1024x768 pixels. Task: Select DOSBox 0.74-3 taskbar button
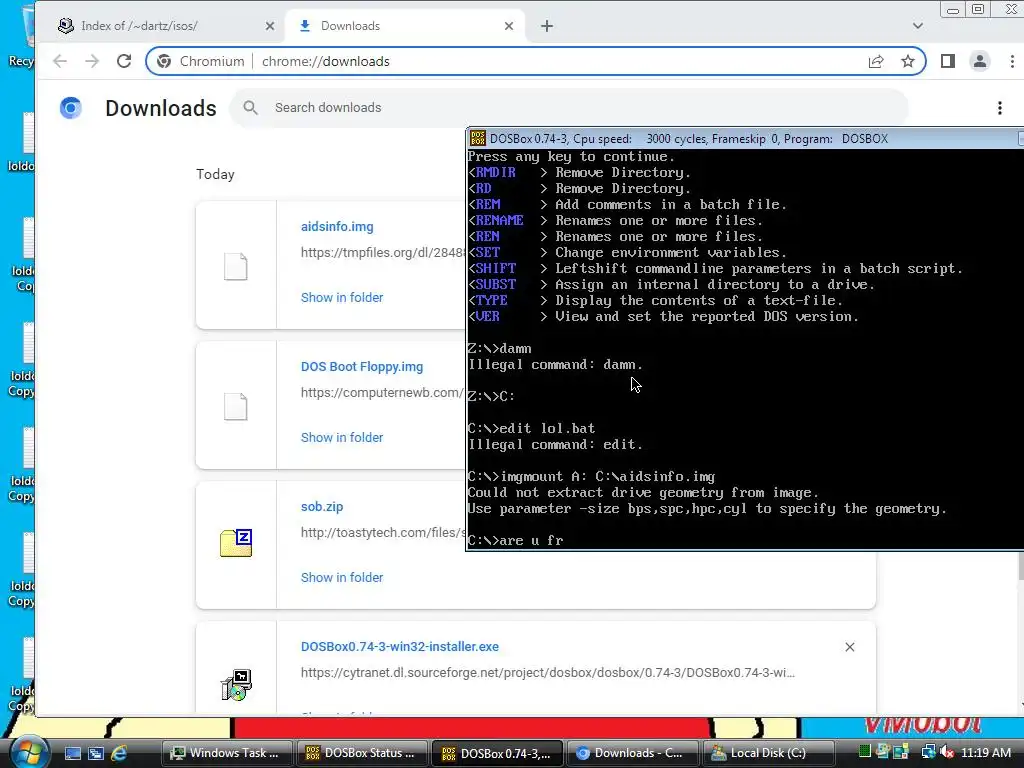498,753
